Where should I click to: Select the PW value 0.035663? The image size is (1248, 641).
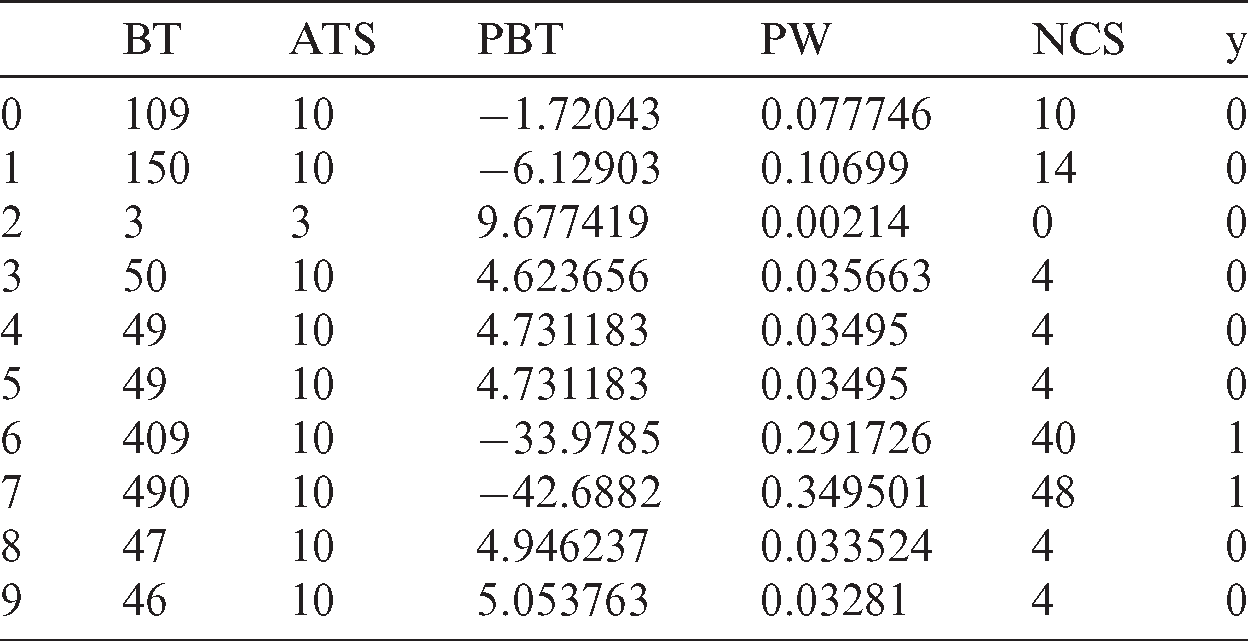tap(845, 278)
